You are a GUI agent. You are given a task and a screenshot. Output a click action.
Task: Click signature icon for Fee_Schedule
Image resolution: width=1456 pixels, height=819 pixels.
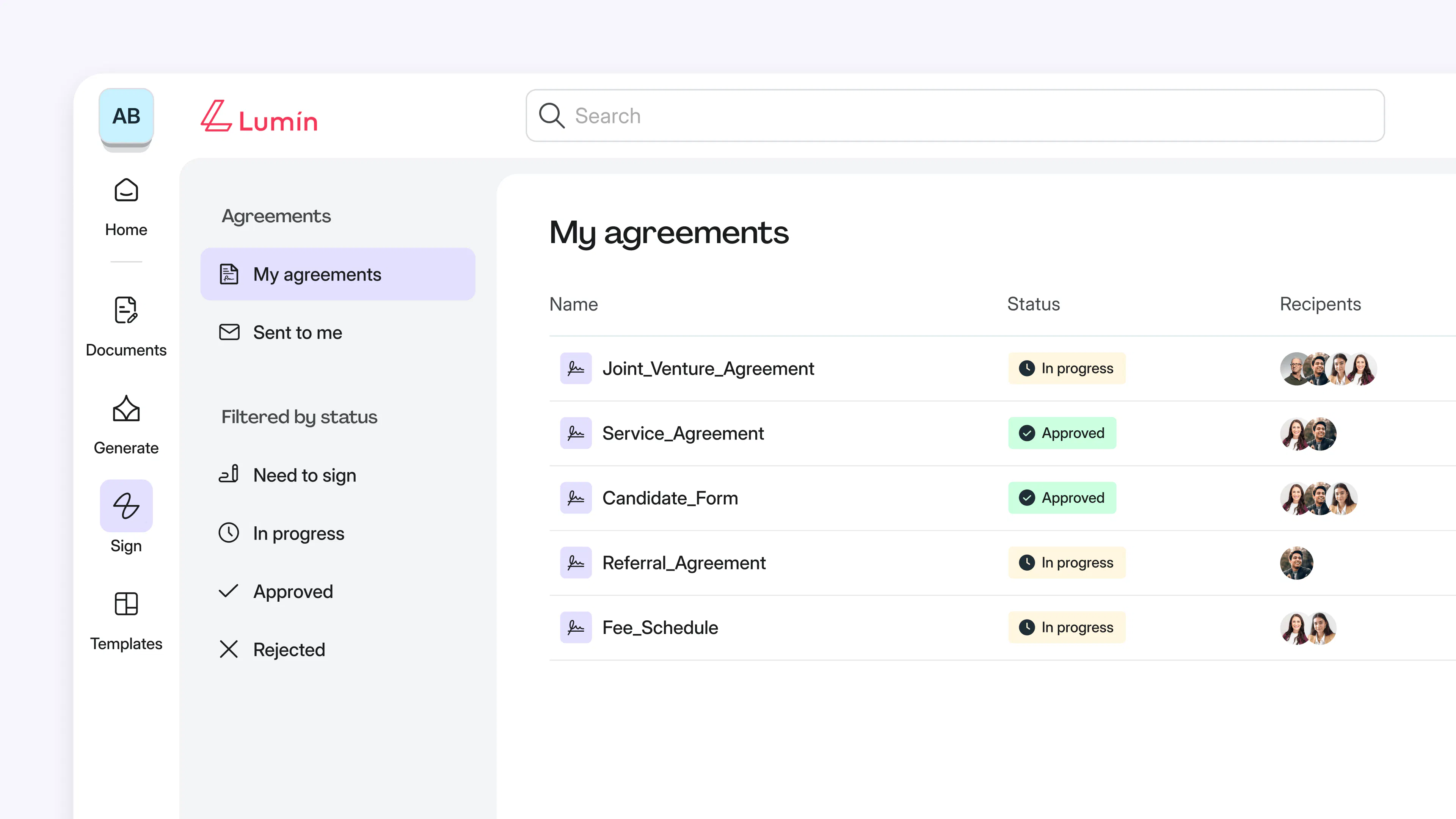coord(576,628)
